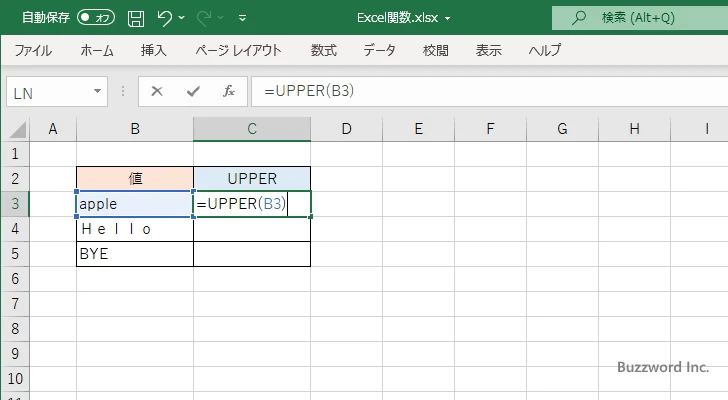
Task: Open the ホーム tab
Action: [97, 50]
